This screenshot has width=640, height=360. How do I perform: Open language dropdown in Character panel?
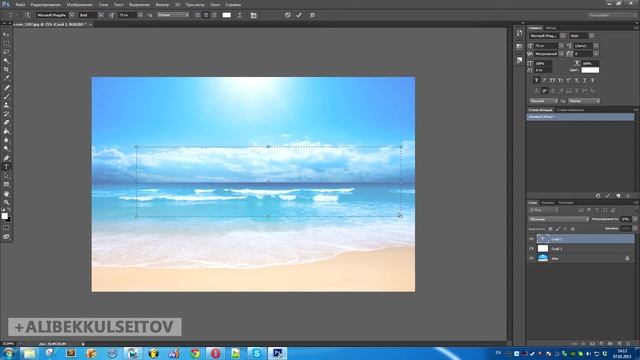(543, 101)
